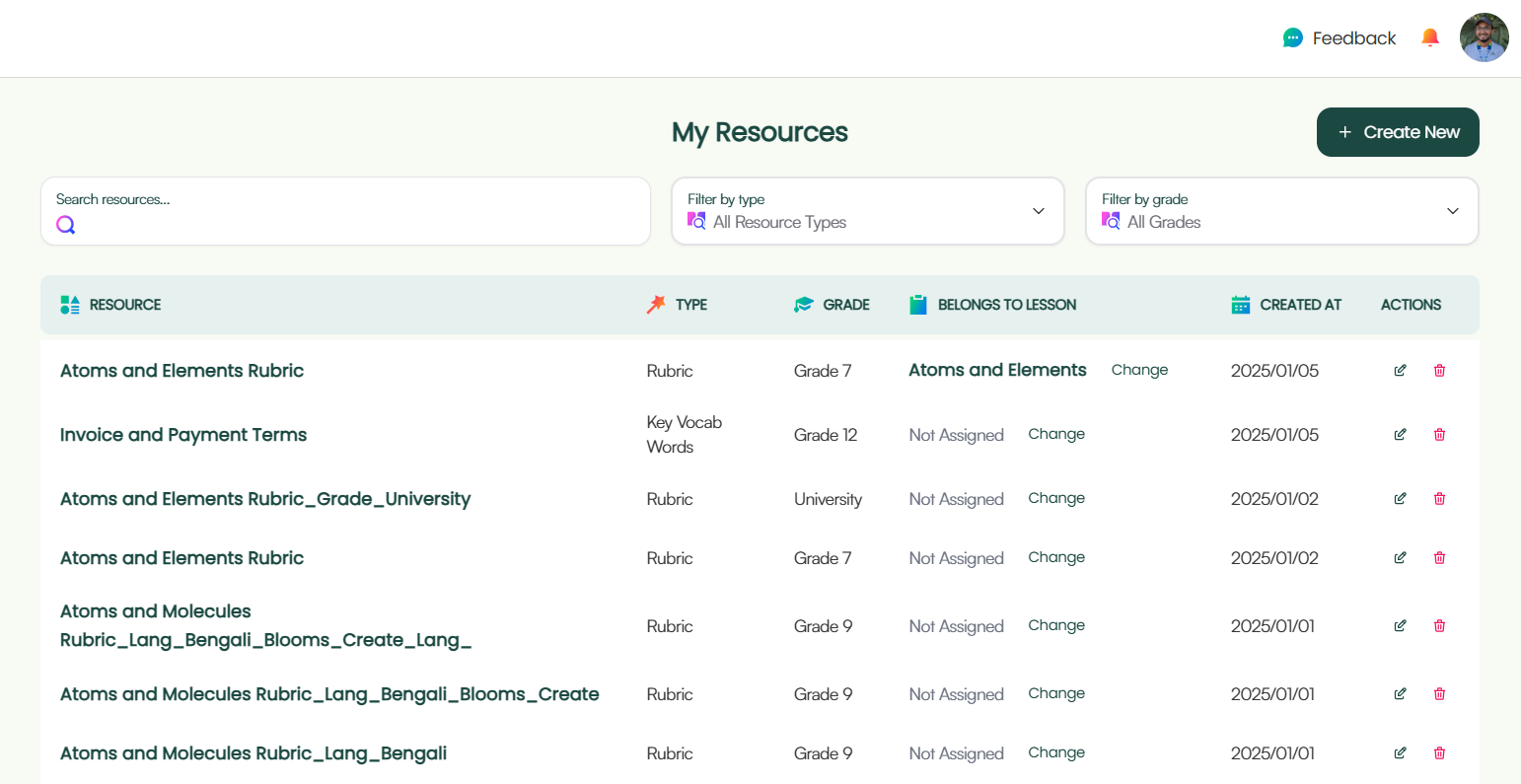Screen dimensions: 1521x784
Task: Open Atoms and Molecules Rubric_Lang_Bengali_Blooms_Create_Lang_ resource
Action: coord(266,626)
